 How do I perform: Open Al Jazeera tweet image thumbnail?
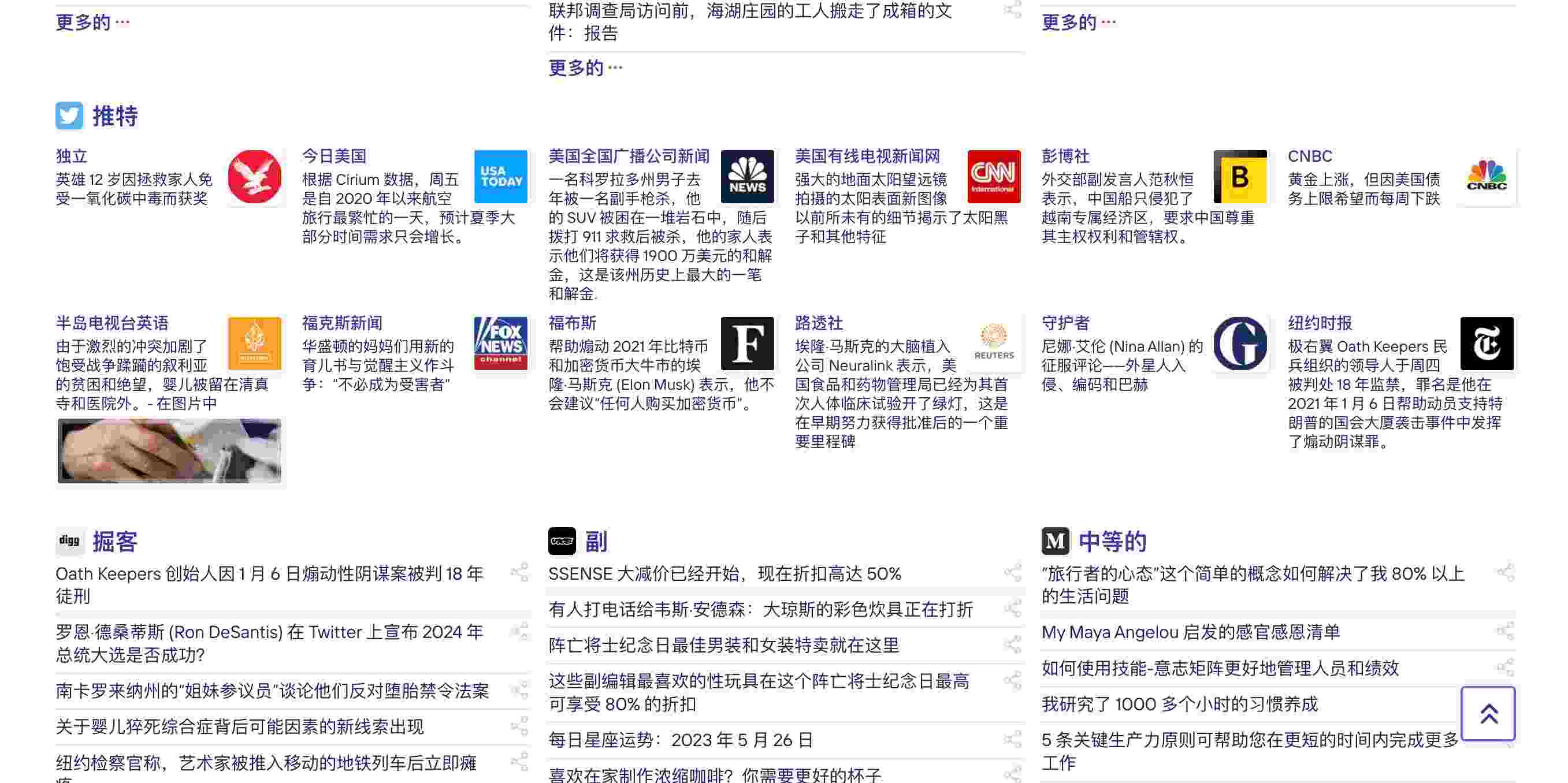click(169, 451)
